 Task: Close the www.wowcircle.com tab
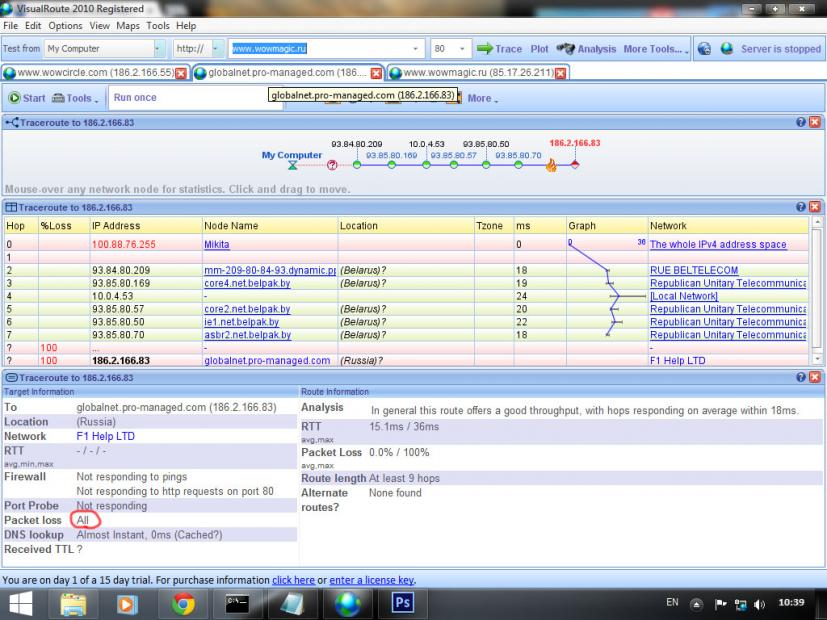pos(181,73)
